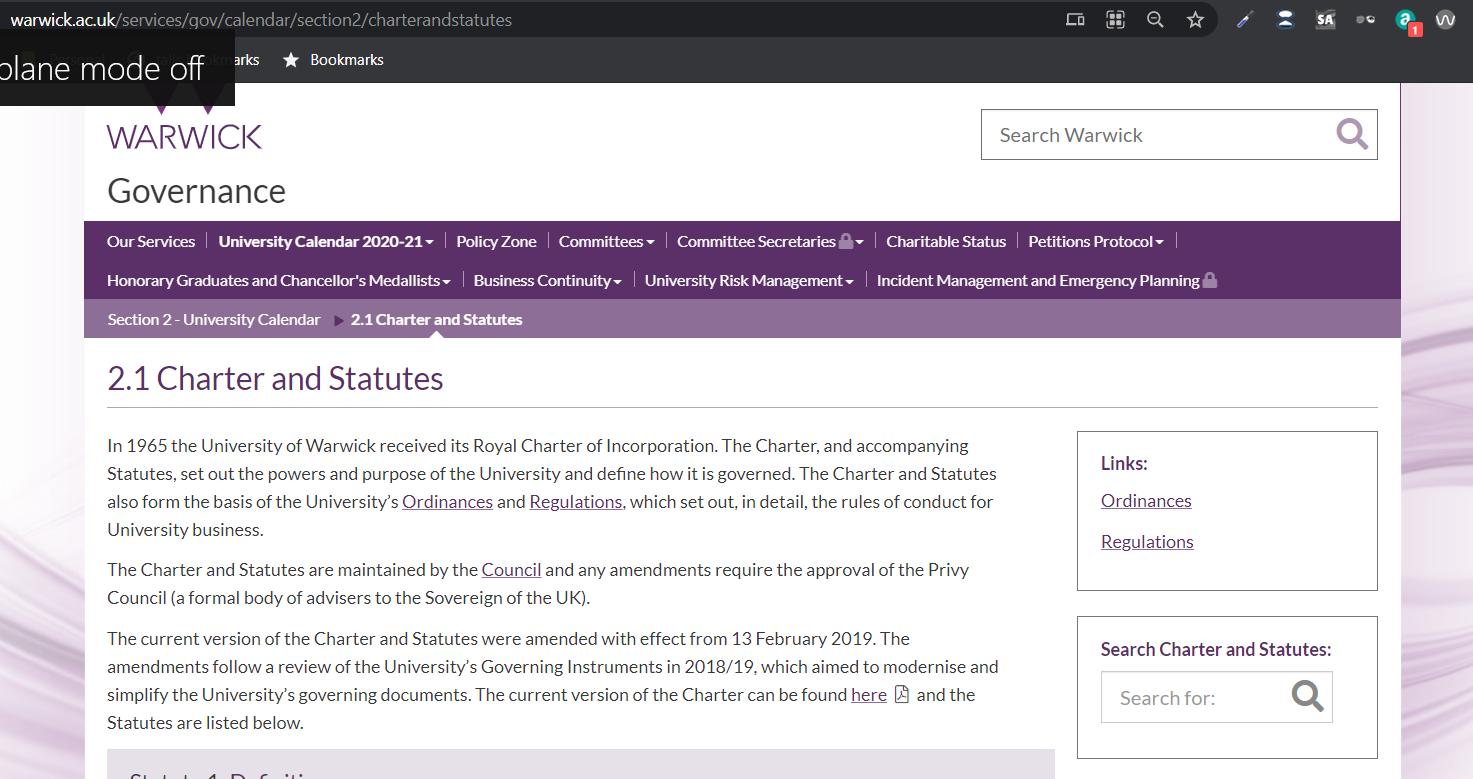Expand the Committees dropdown menu

click(x=606, y=241)
